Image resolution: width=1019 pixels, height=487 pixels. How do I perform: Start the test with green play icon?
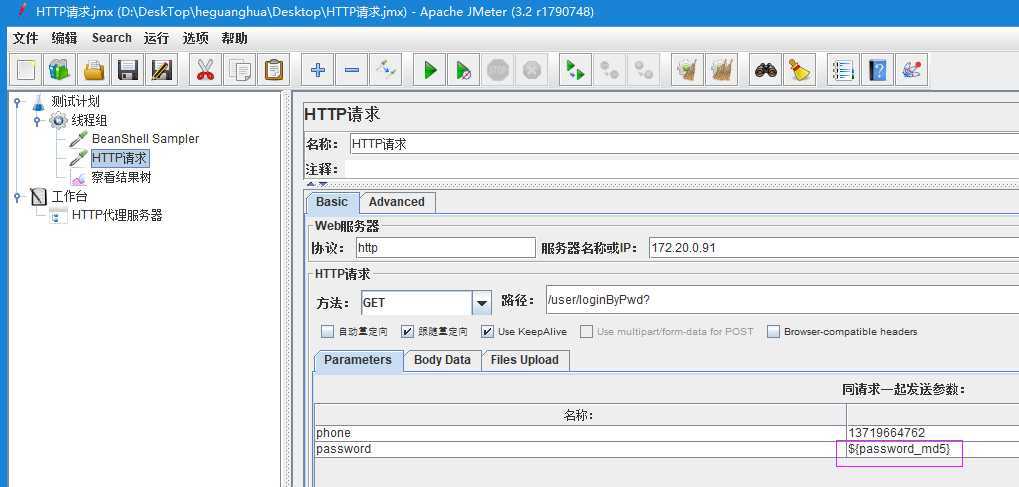(x=430, y=70)
